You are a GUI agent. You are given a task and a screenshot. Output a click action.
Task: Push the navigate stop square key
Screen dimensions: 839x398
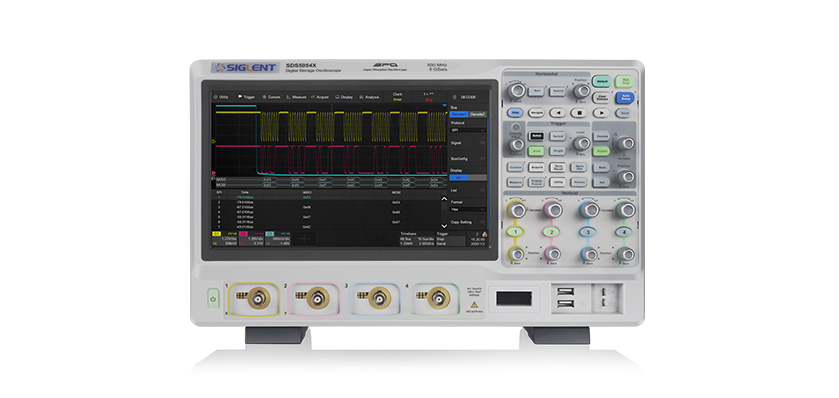(579, 113)
